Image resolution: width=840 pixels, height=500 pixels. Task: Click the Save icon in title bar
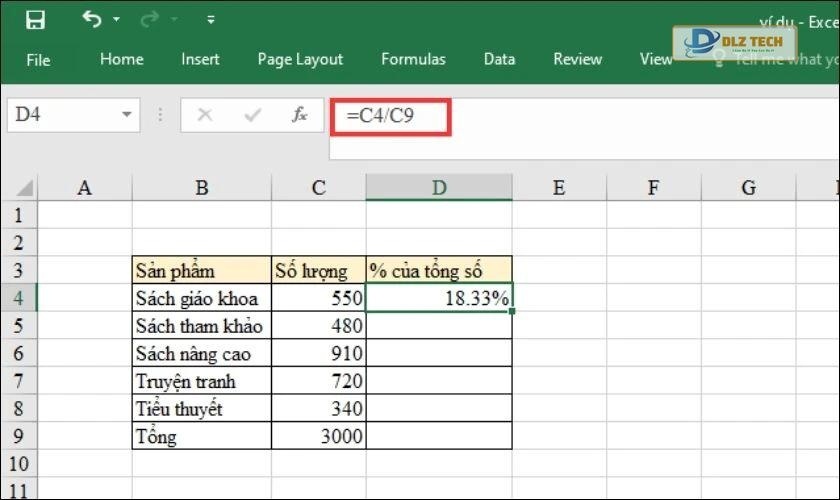pyautogui.click(x=35, y=20)
